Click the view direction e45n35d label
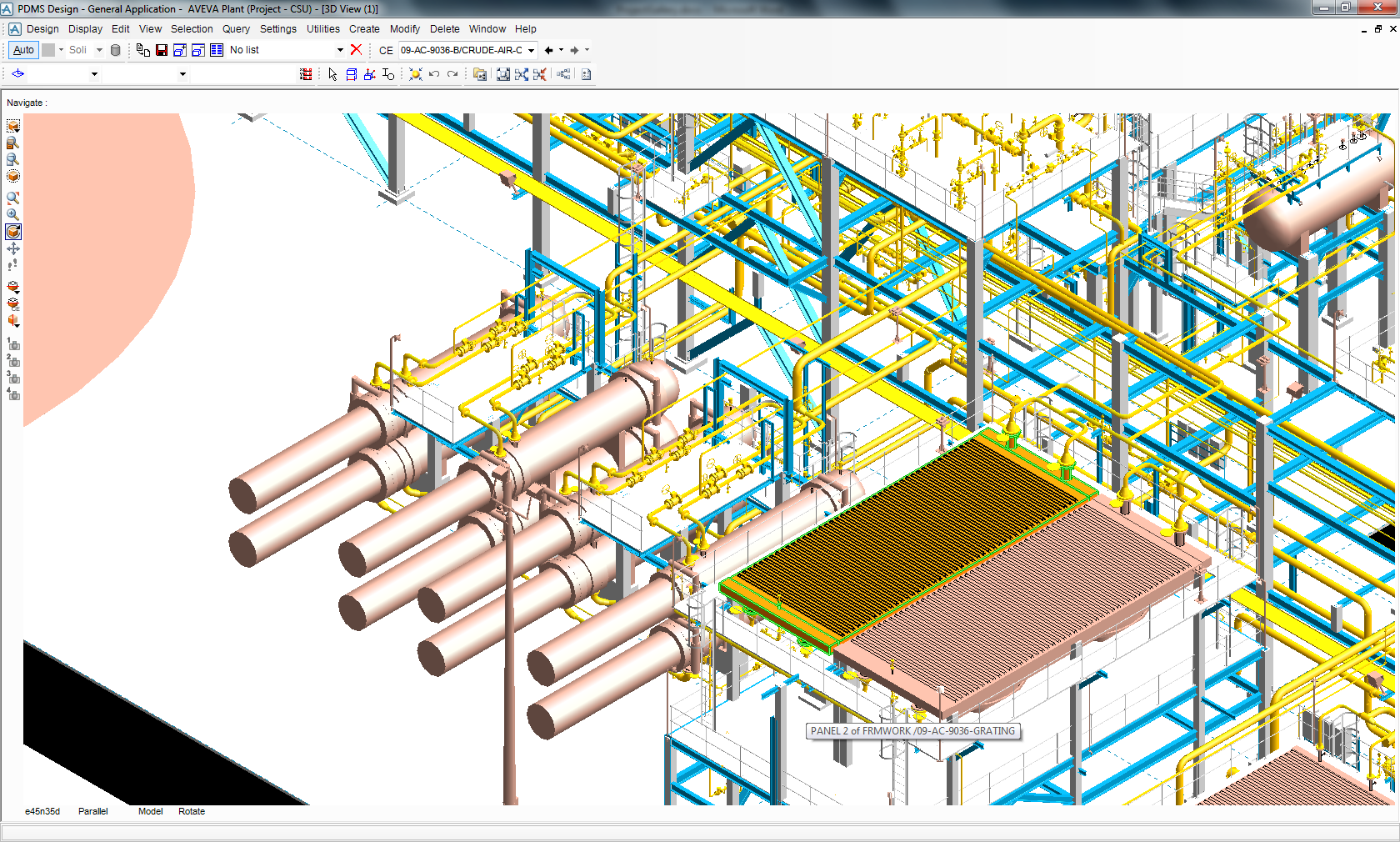1400x842 pixels. [42, 811]
